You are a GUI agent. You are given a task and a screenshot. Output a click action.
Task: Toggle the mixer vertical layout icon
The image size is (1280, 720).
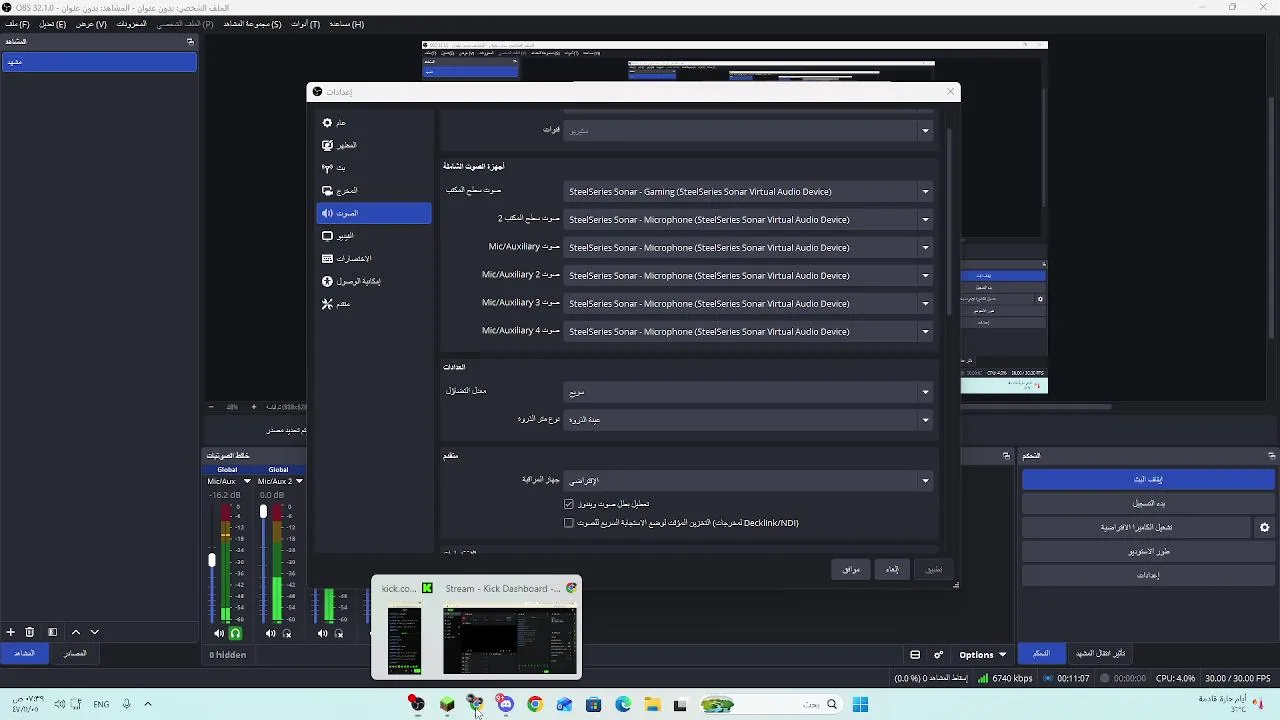point(915,655)
